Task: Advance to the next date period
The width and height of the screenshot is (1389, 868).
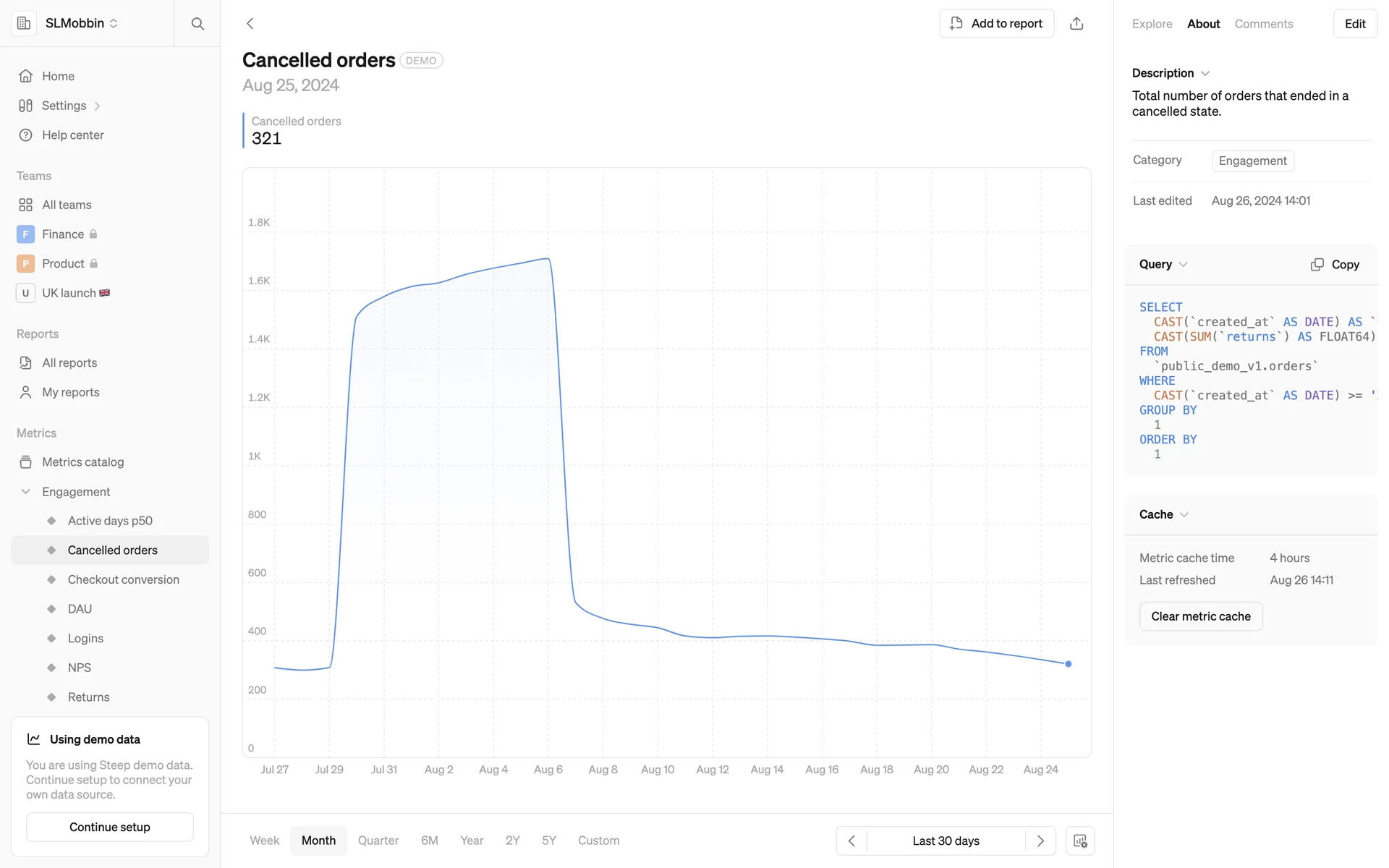Action: click(x=1040, y=841)
